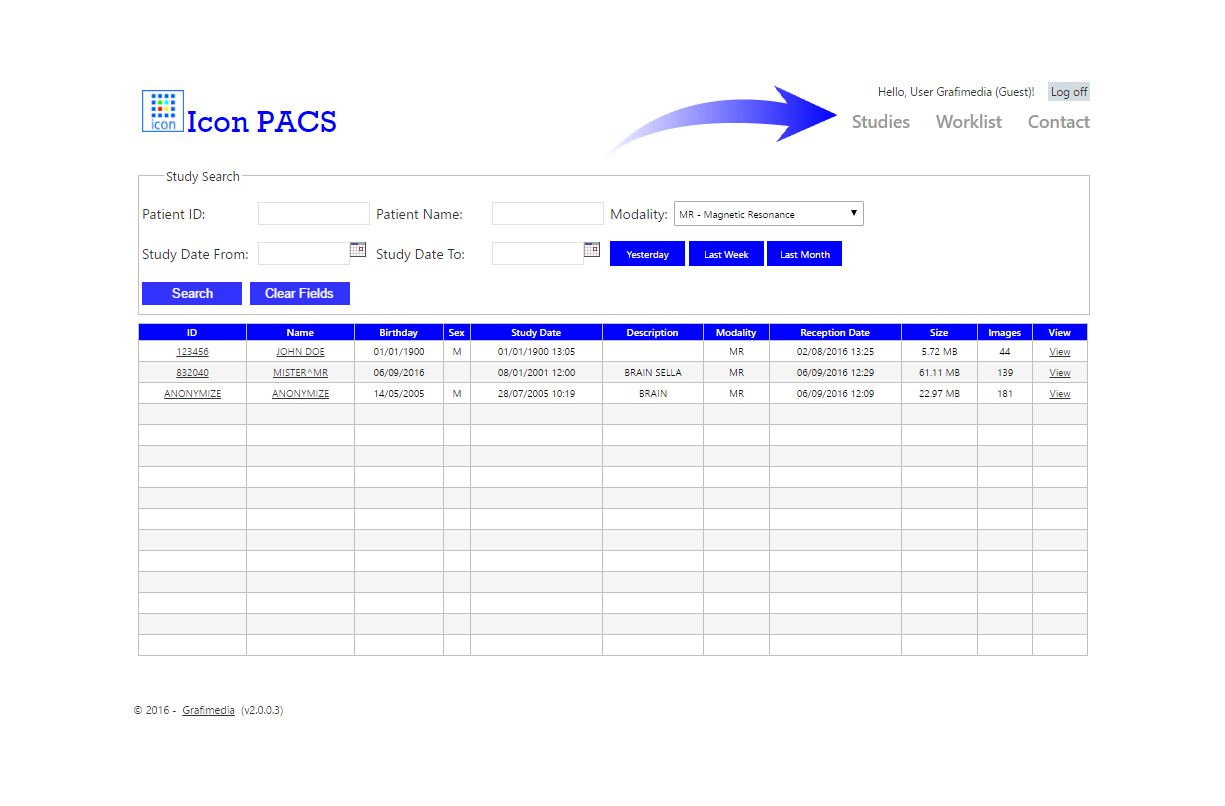Click into the Patient ID field
Screen dimensions: 1225x806
[313, 214]
